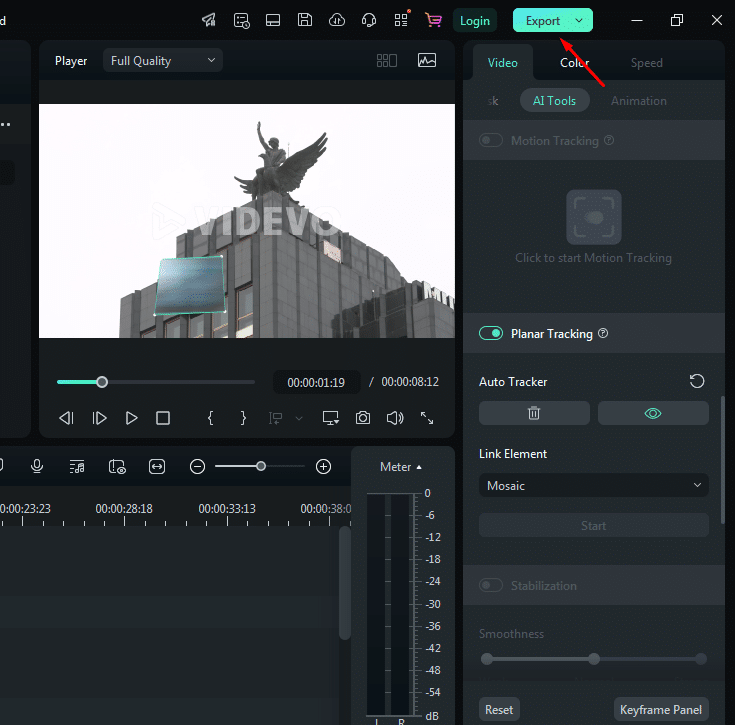Zoom in the timeline with plus
The height and width of the screenshot is (725, 735).
323,466
